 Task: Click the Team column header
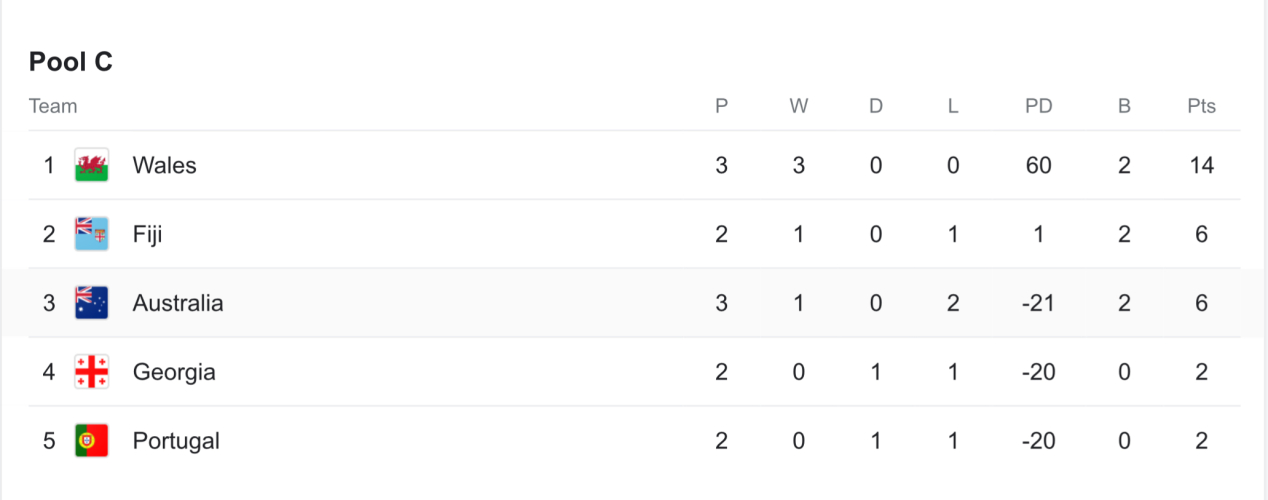(x=53, y=106)
